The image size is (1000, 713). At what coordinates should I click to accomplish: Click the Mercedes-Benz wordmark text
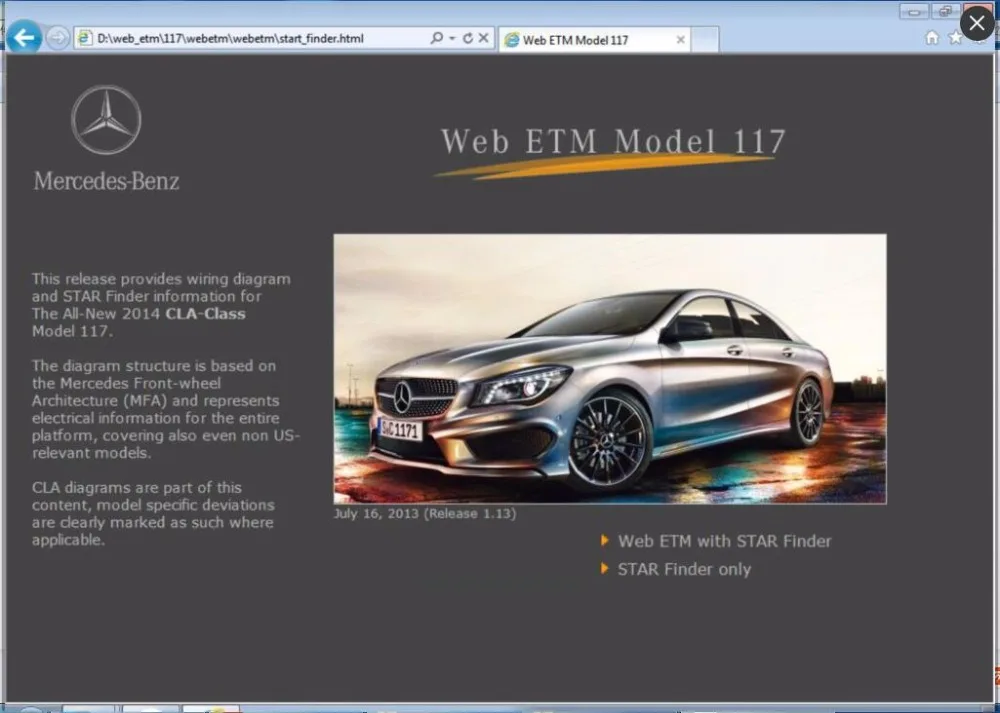(107, 181)
